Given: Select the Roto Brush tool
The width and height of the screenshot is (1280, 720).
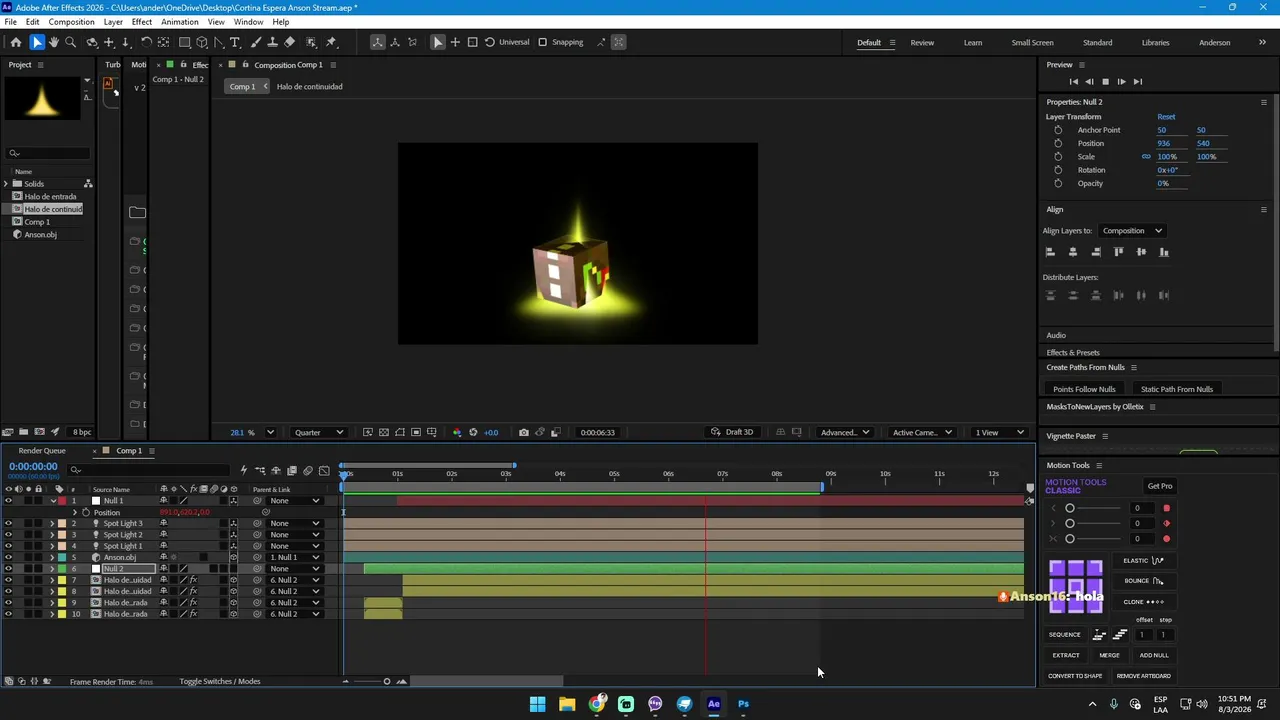Looking at the screenshot, I should [x=311, y=42].
